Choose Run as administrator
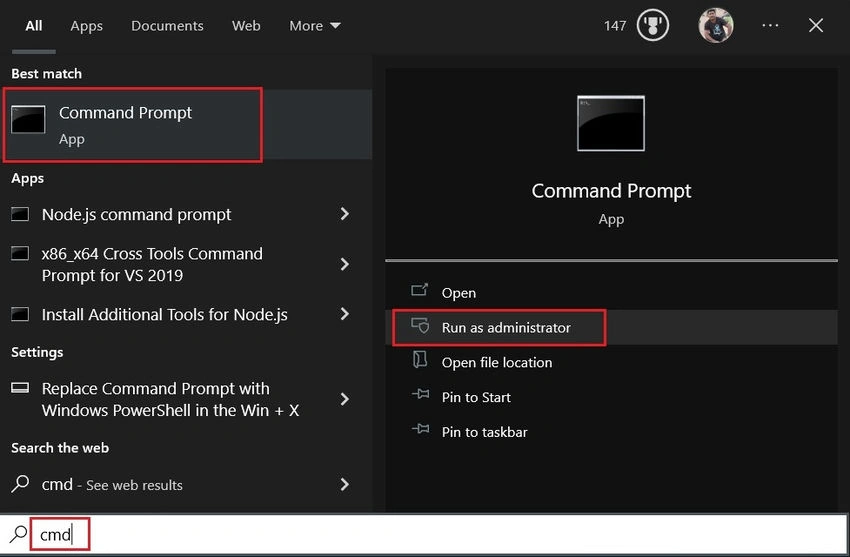The width and height of the screenshot is (850, 557). point(611,327)
